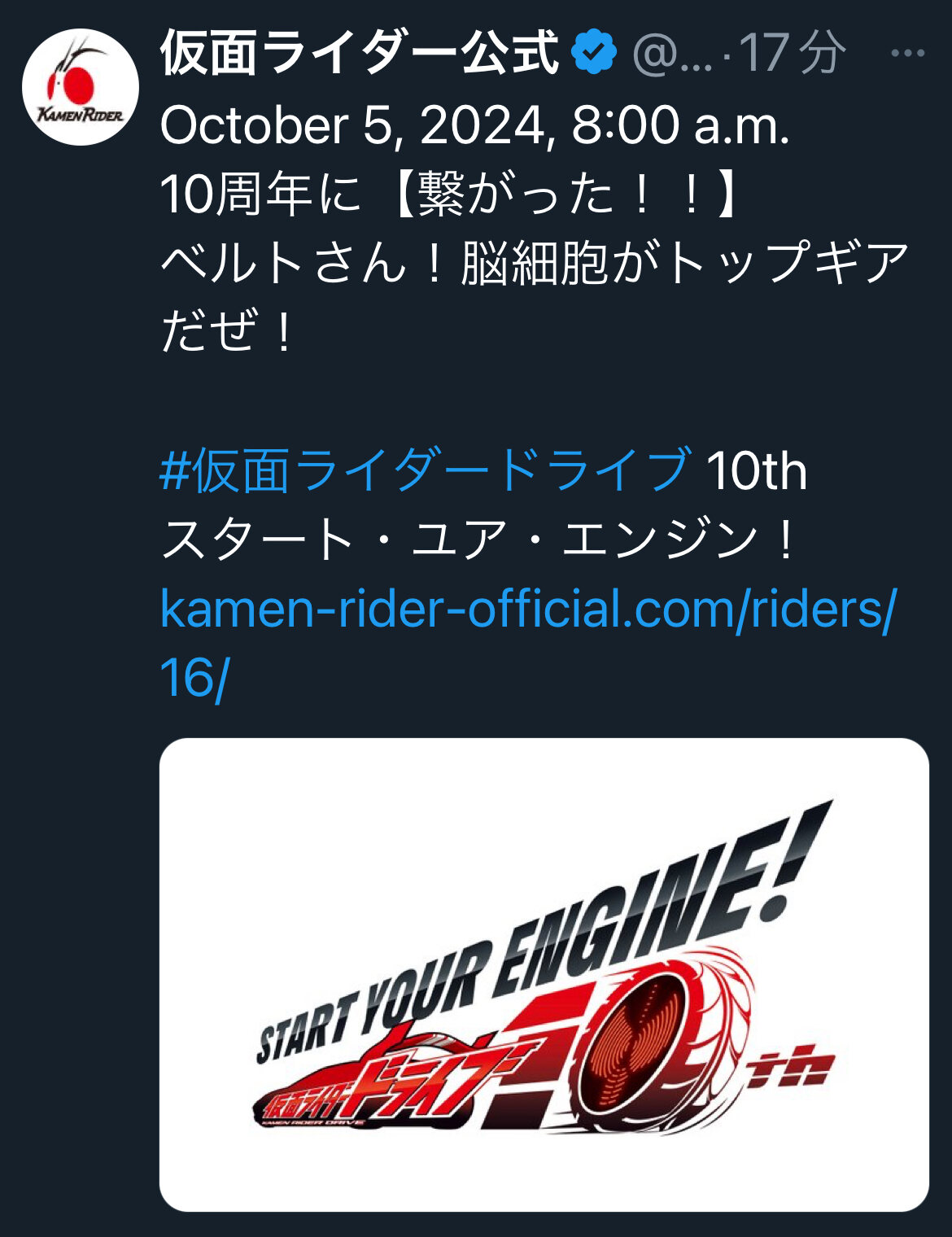Open the Kamen Rider profile avatar

(80, 87)
